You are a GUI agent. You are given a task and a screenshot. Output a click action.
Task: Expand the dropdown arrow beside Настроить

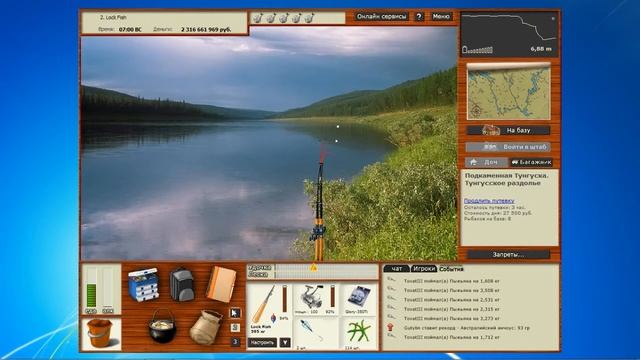(285, 342)
